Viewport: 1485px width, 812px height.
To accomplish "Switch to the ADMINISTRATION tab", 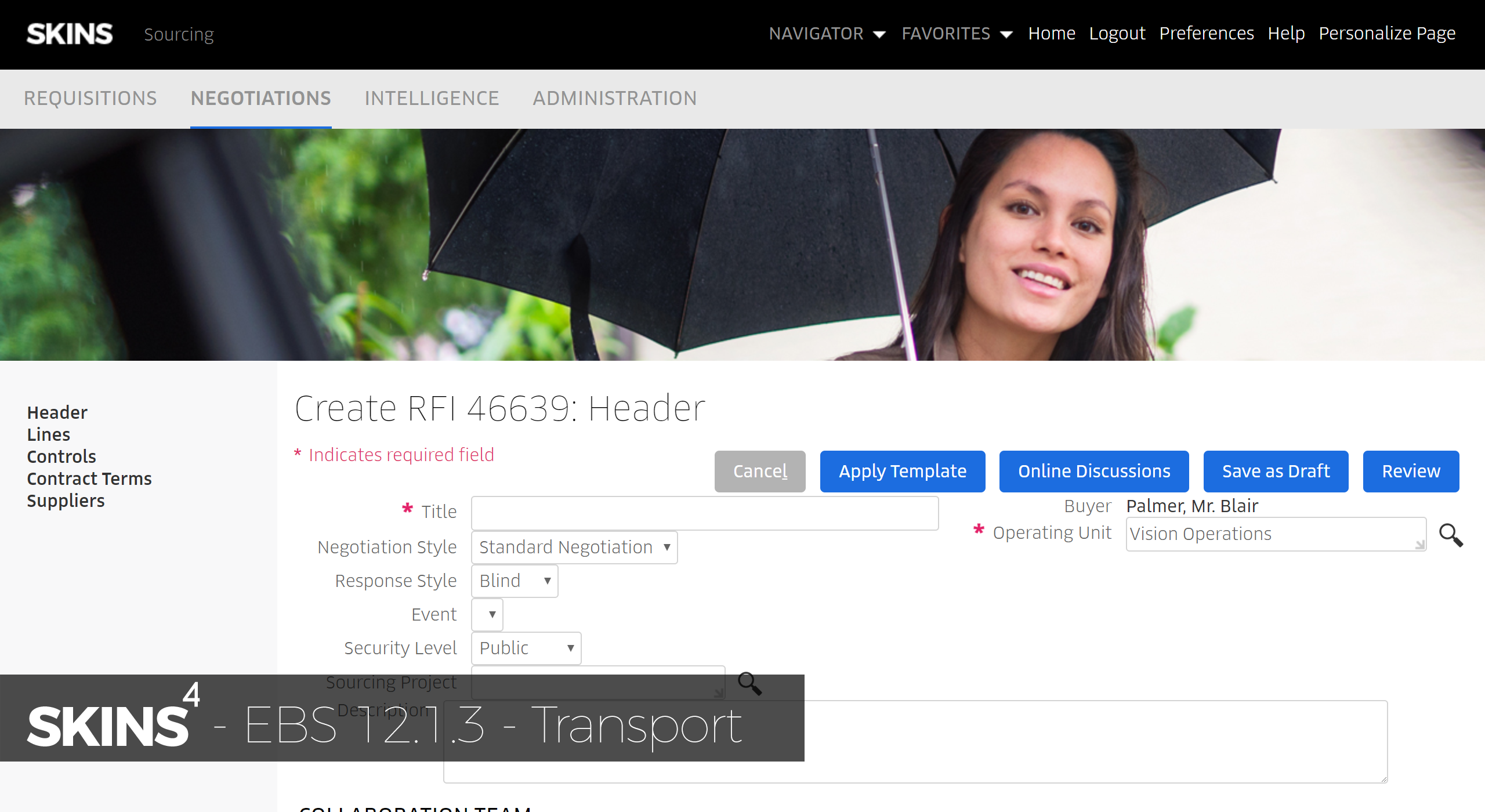I will [x=615, y=98].
